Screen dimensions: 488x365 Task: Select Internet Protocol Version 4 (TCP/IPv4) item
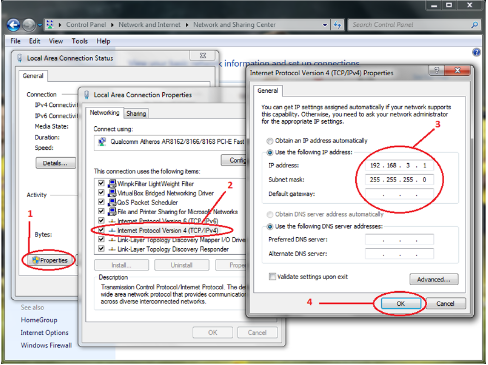pos(168,230)
